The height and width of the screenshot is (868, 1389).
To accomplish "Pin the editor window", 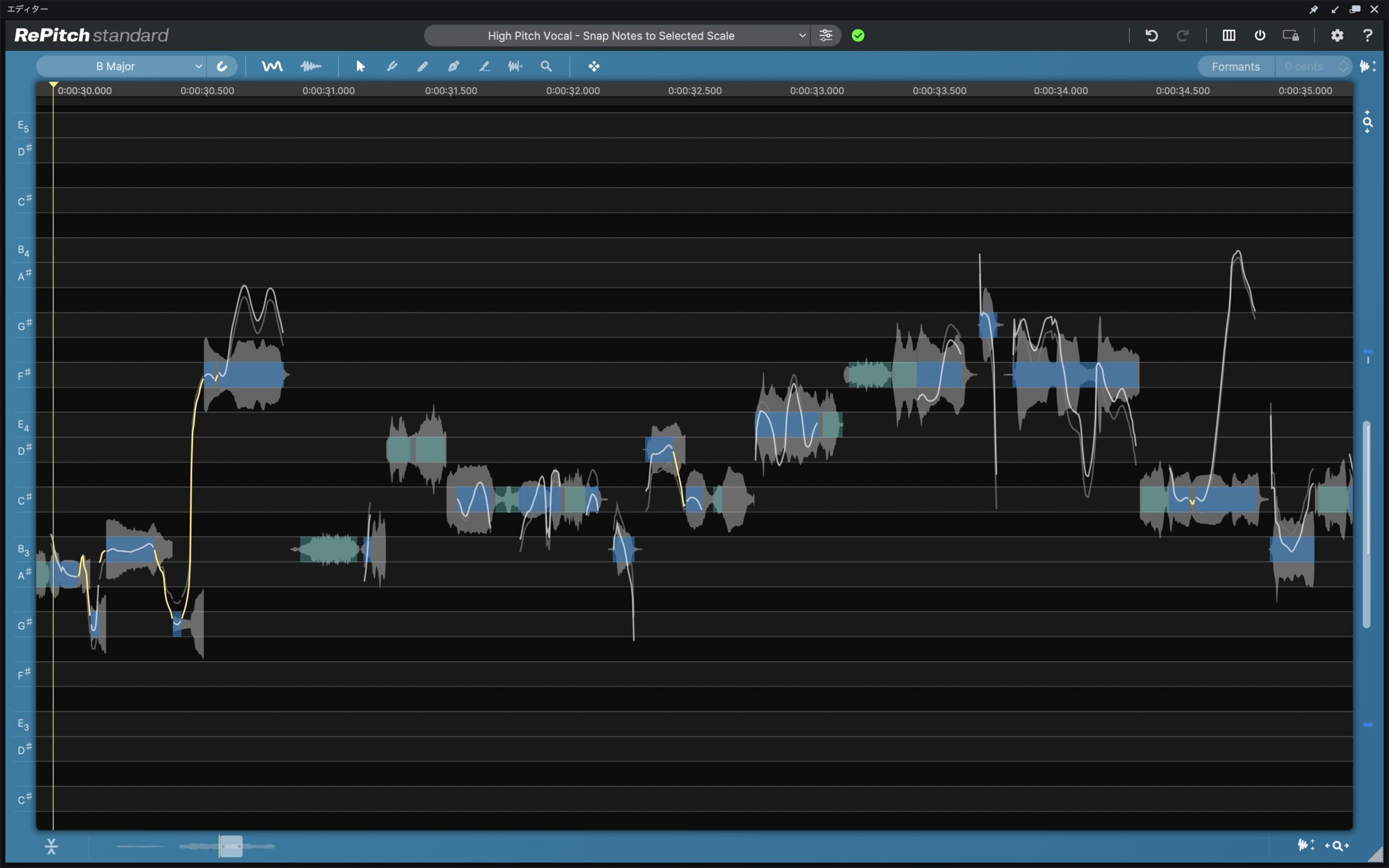I will [x=1314, y=10].
